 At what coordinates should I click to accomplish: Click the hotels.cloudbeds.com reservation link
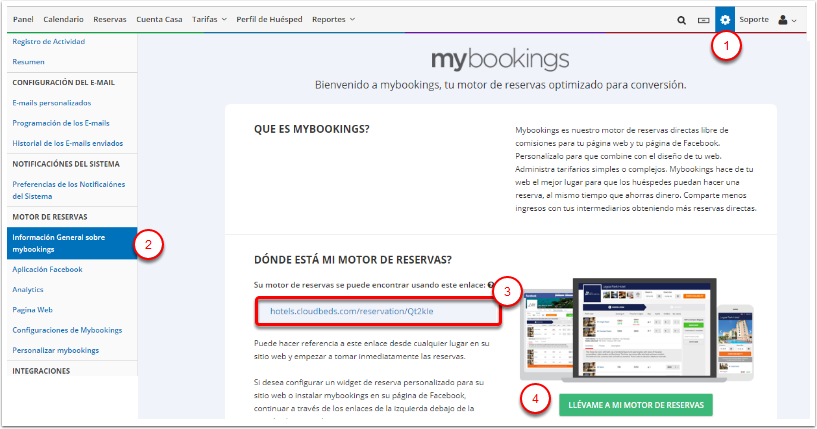pyautogui.click(x=352, y=311)
